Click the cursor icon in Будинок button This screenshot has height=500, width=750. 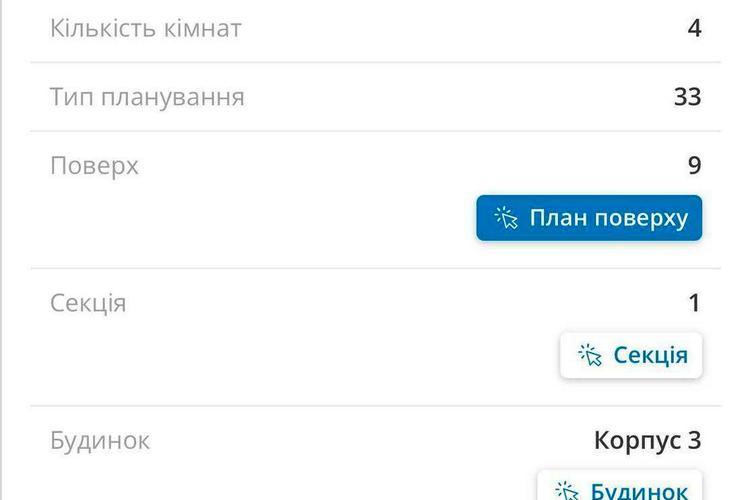[x=567, y=491]
